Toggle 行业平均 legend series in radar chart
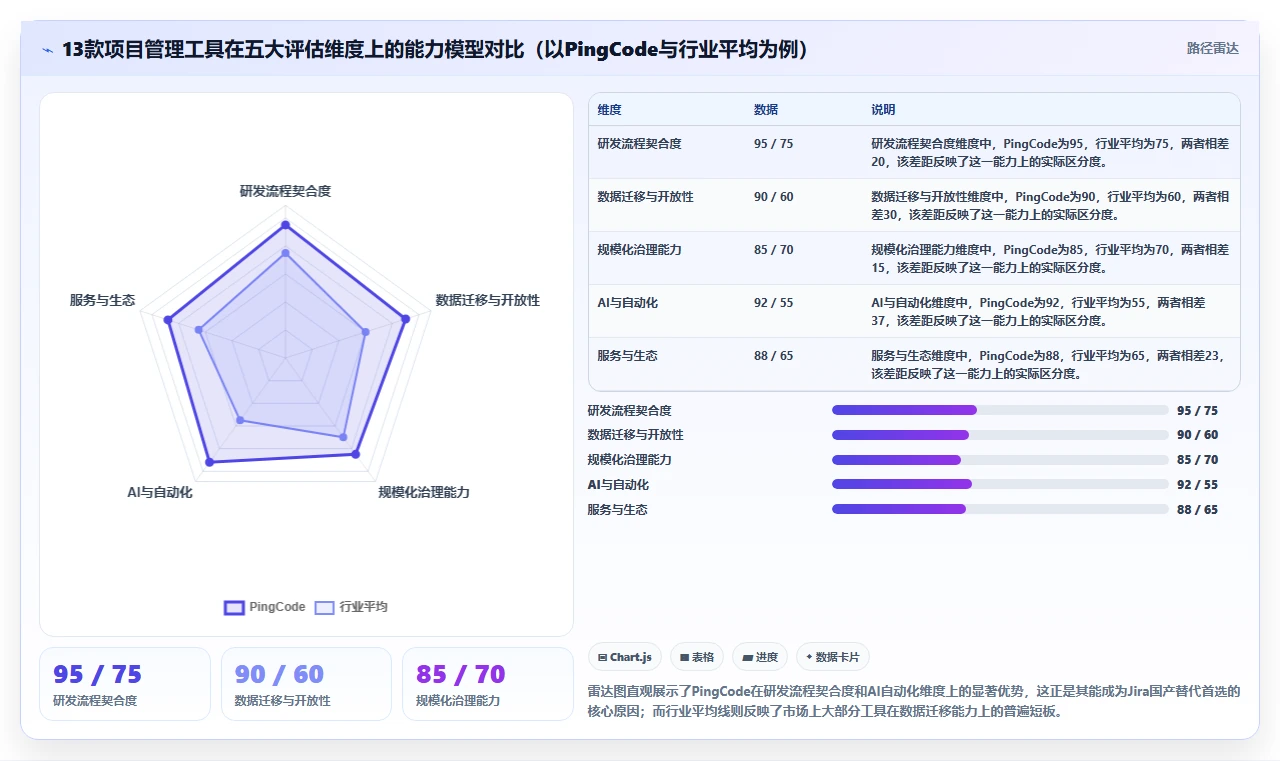 [351, 607]
